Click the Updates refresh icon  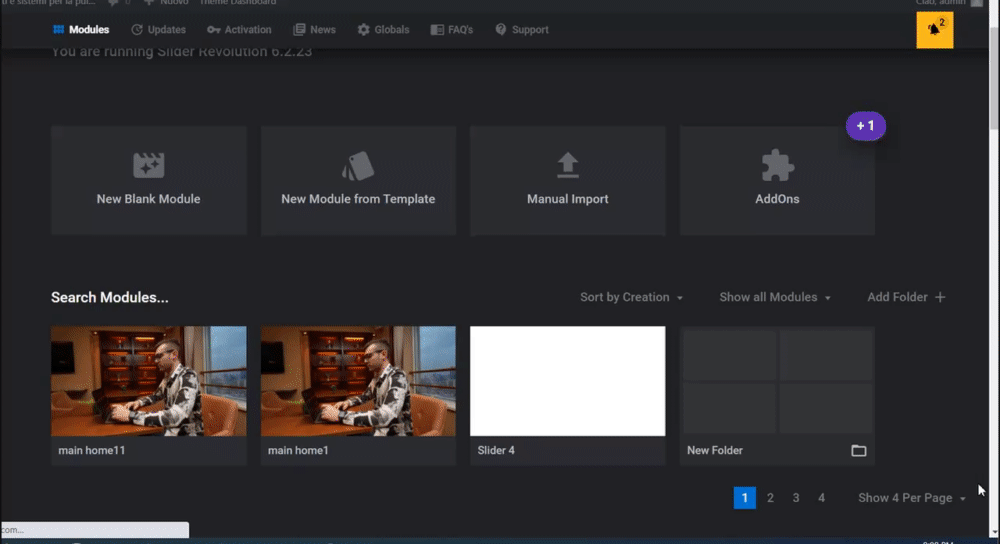click(136, 29)
